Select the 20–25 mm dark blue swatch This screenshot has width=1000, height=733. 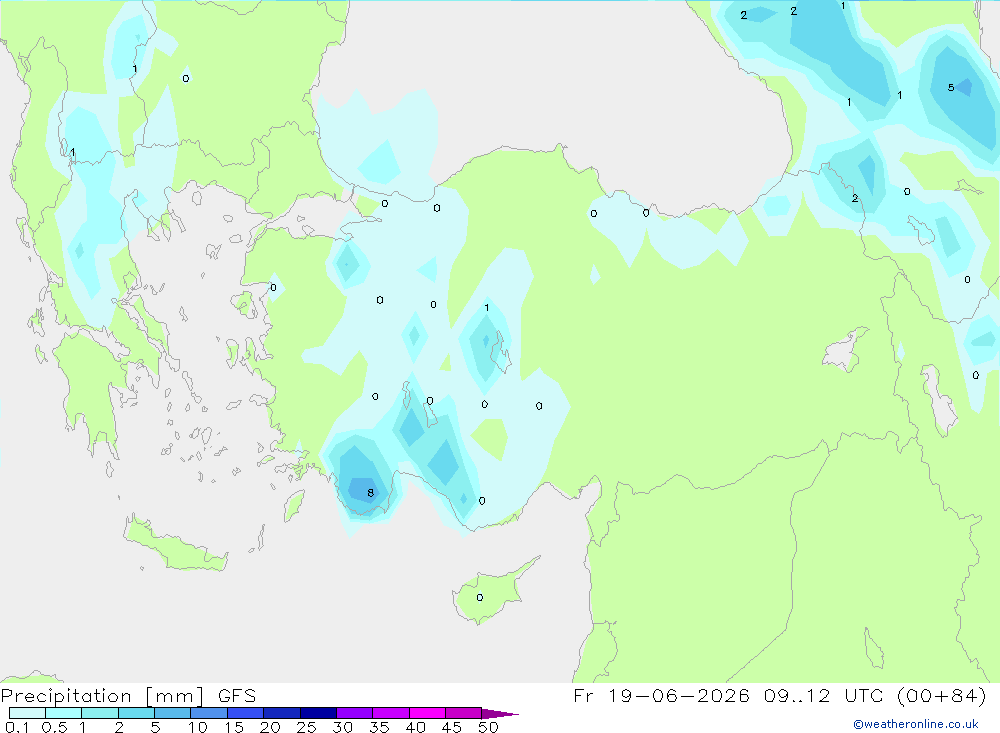tap(281, 713)
